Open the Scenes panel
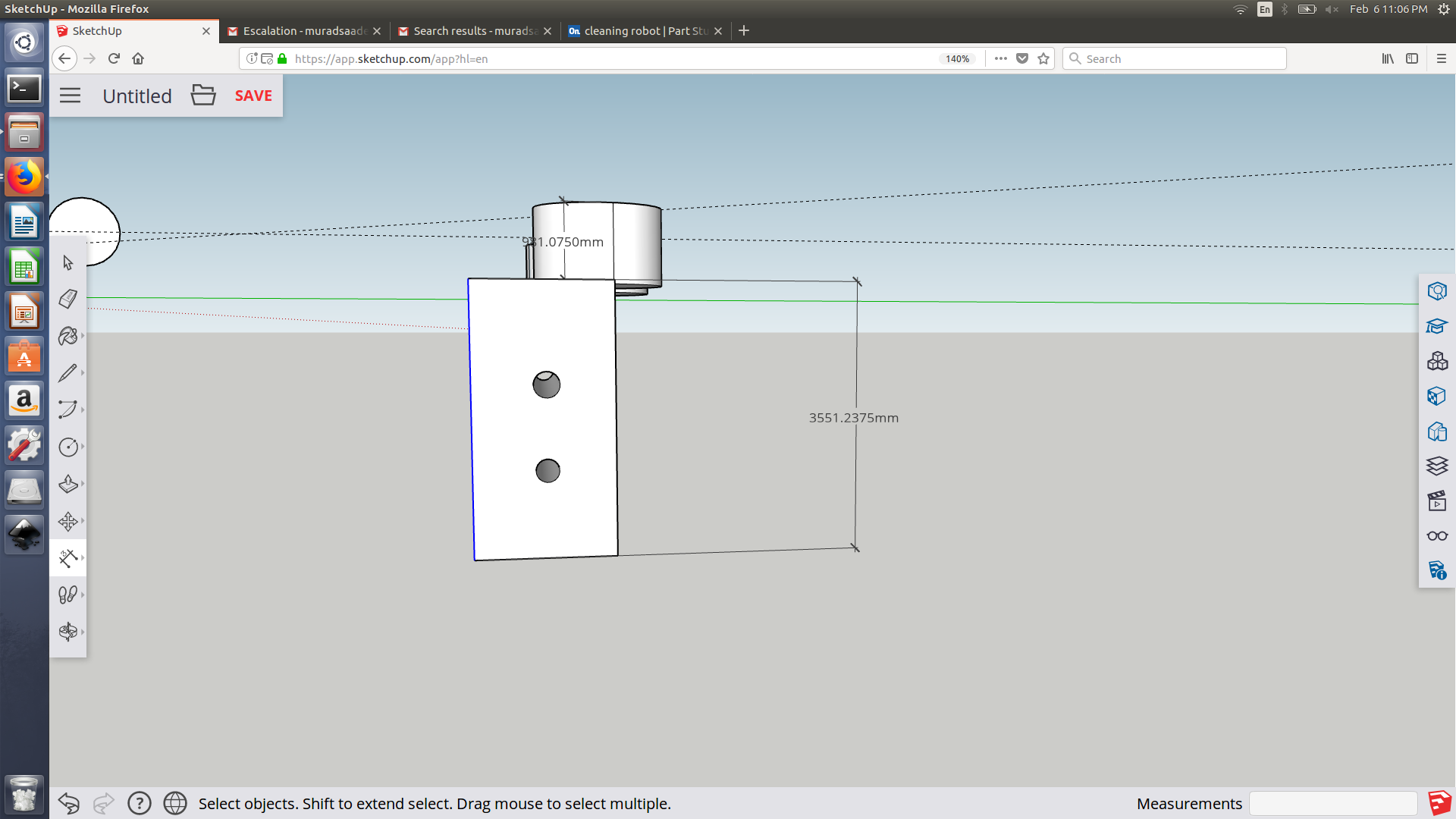The height and width of the screenshot is (819, 1456). tap(1437, 500)
